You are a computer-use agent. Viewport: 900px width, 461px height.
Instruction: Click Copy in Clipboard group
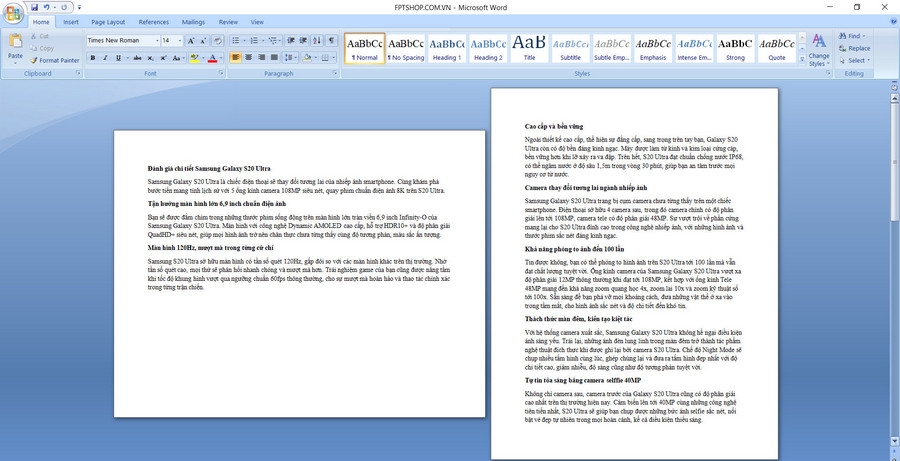click(x=42, y=48)
